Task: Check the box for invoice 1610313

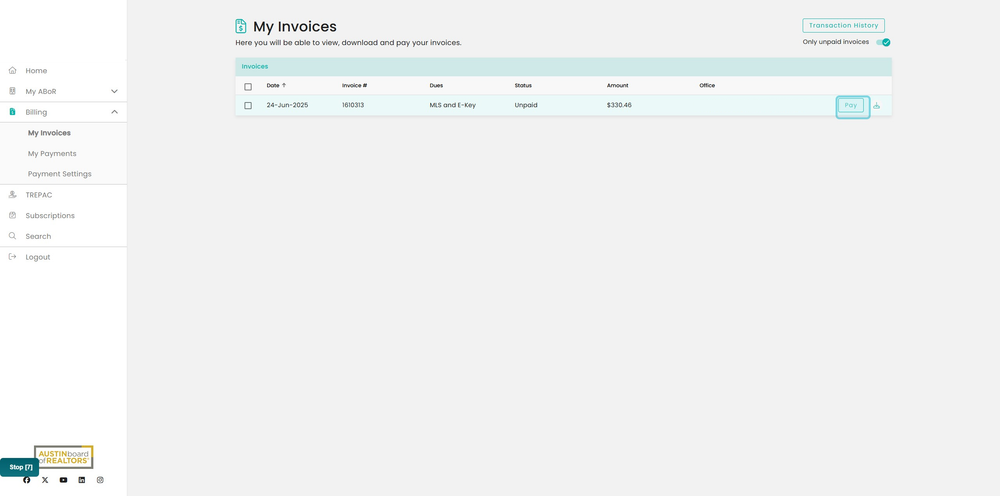Action: tap(248, 106)
